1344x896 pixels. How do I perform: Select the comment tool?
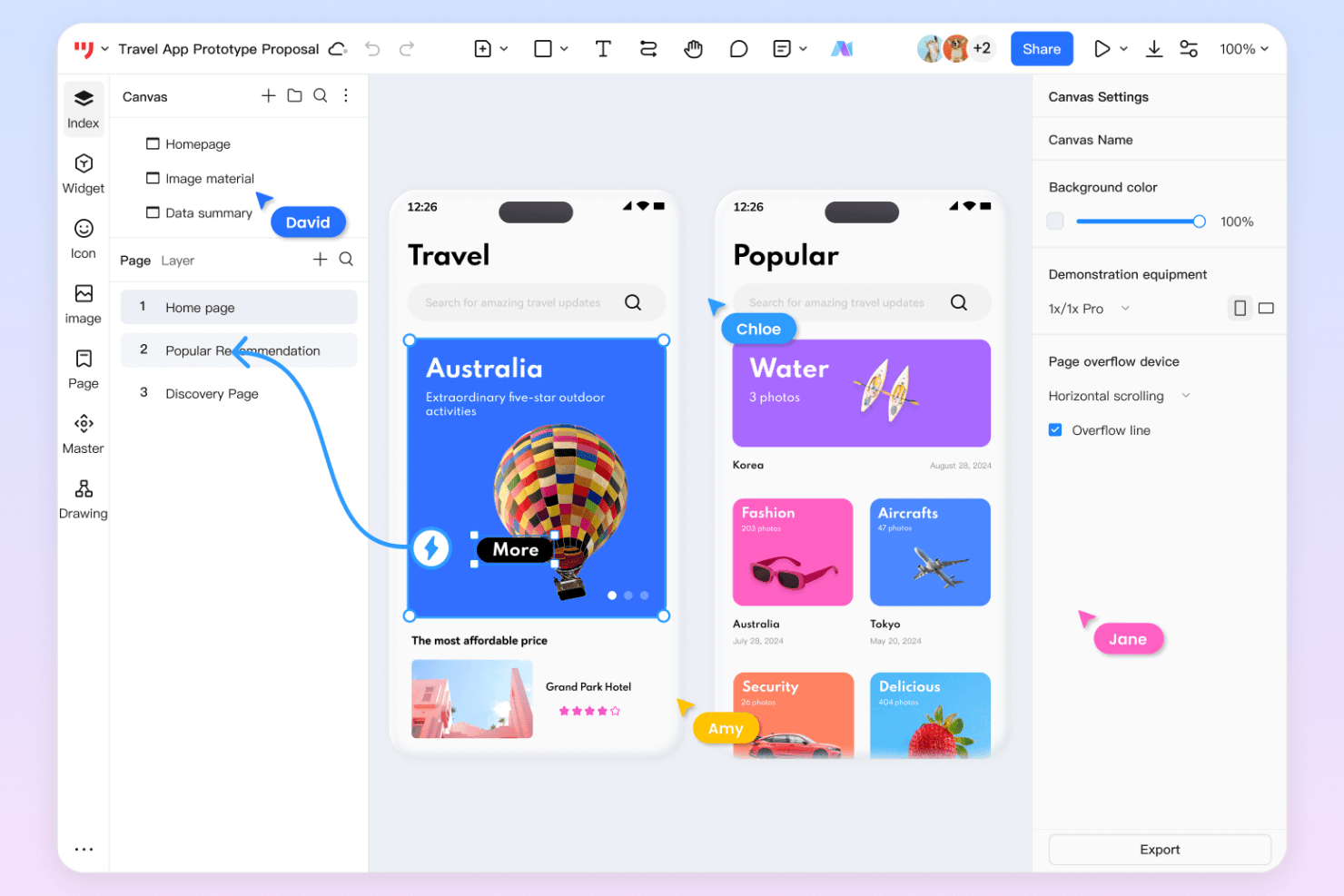pos(739,49)
